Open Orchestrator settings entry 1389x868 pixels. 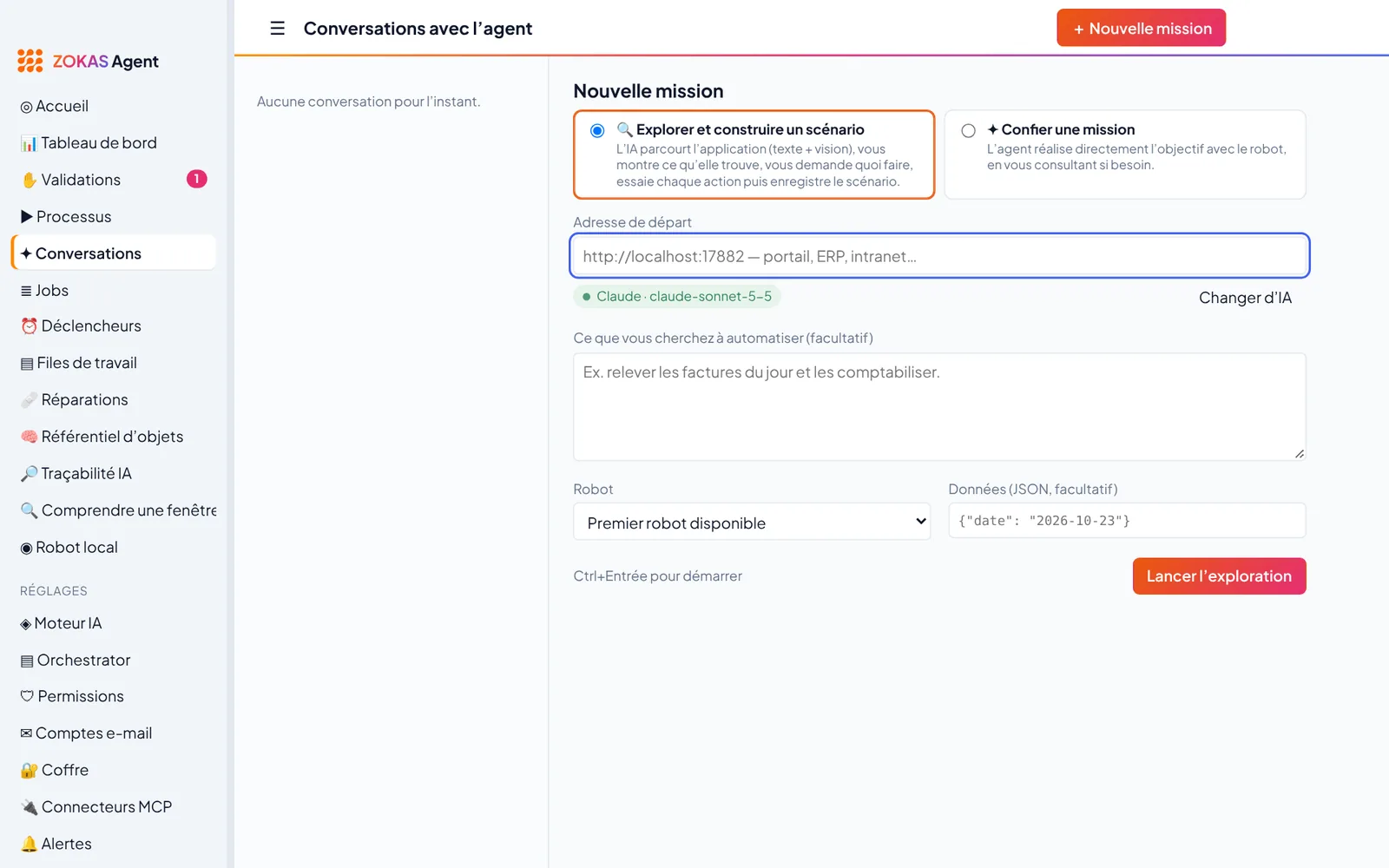coord(114,661)
